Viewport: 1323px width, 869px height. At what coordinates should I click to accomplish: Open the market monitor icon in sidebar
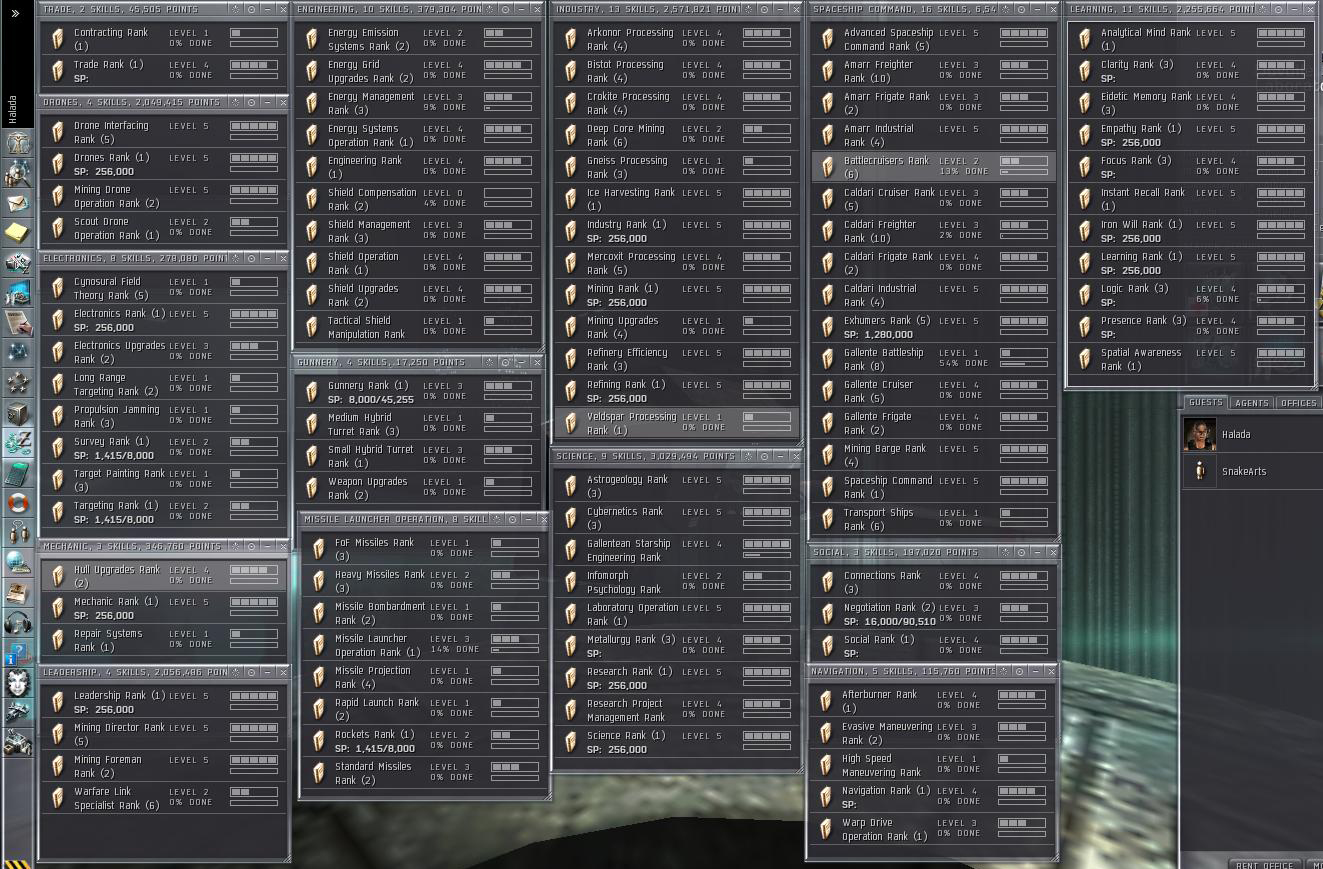click(18, 293)
